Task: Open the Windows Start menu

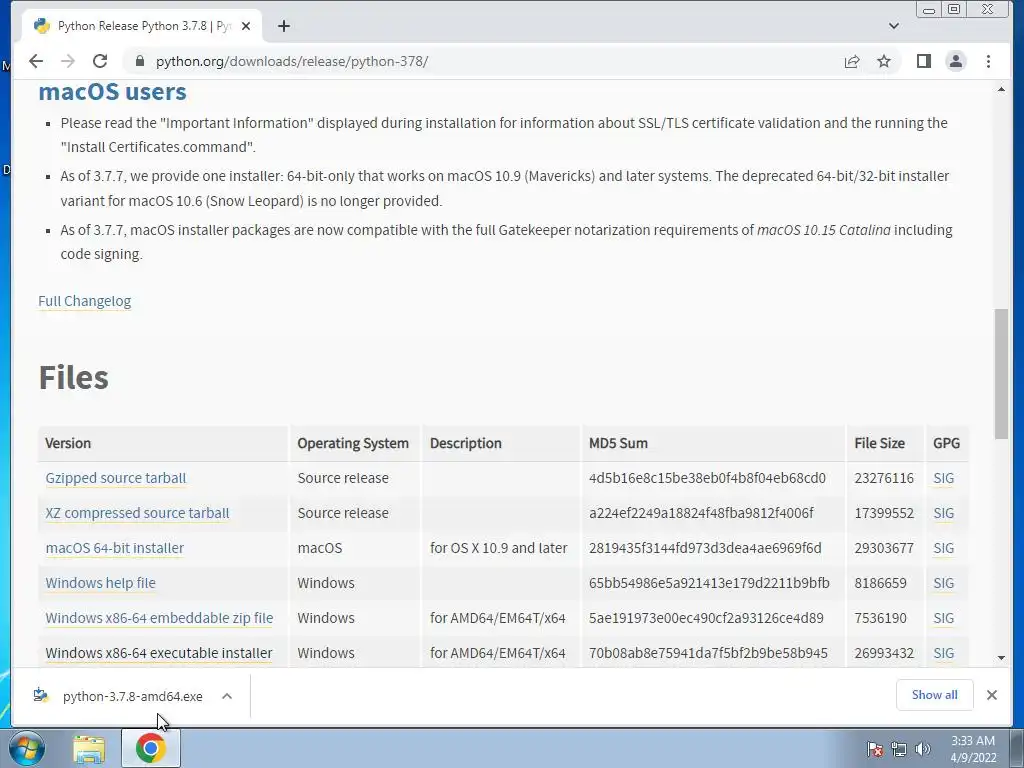Action: (x=26, y=748)
